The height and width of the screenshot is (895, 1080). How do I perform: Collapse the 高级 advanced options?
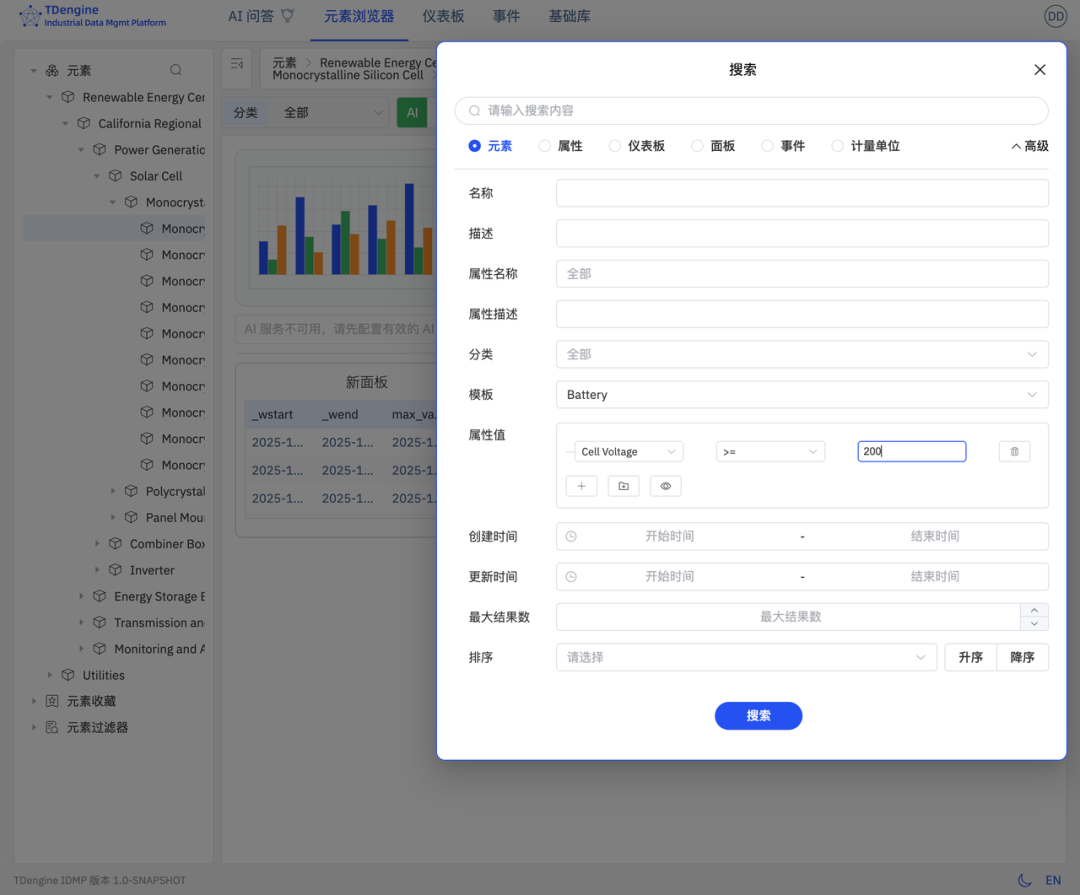1030,145
